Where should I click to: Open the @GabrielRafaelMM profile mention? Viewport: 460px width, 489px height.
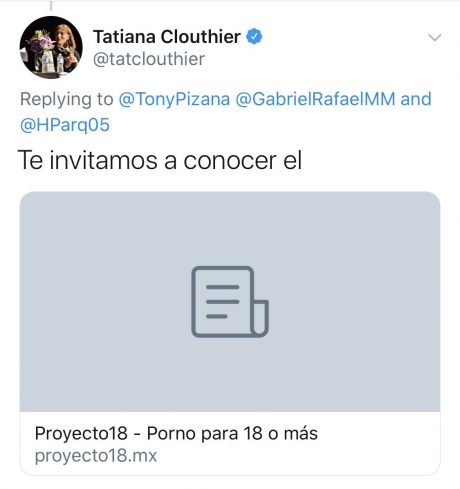[315, 99]
